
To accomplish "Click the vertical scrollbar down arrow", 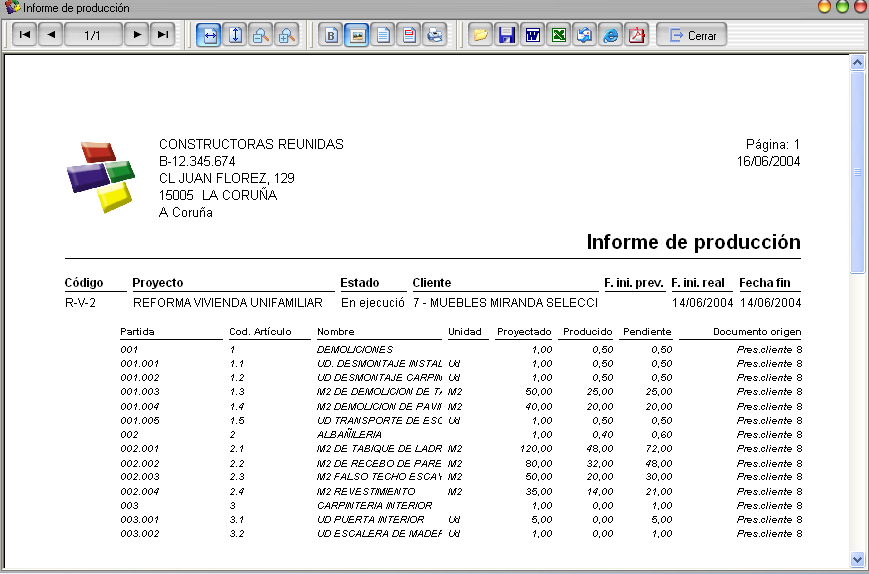I will point(857,558).
